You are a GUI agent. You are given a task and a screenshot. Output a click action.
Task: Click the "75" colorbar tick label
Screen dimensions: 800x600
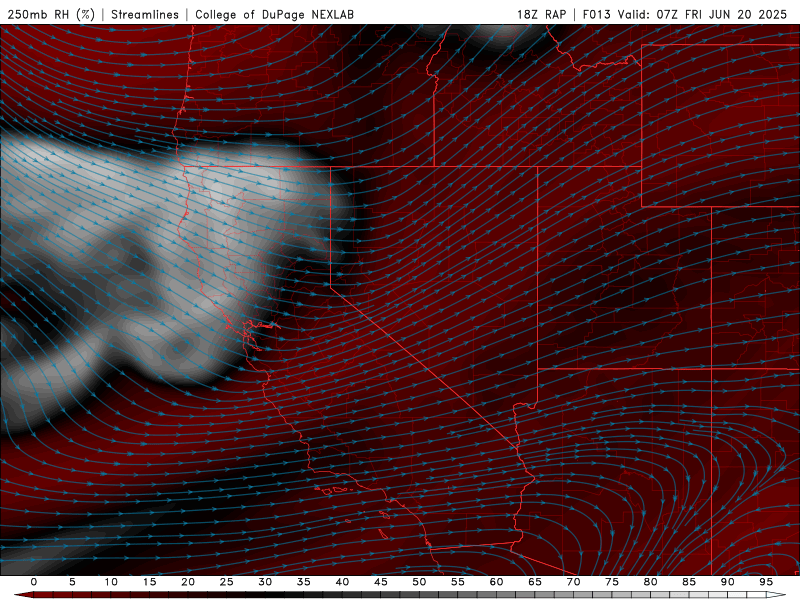[x=612, y=582]
